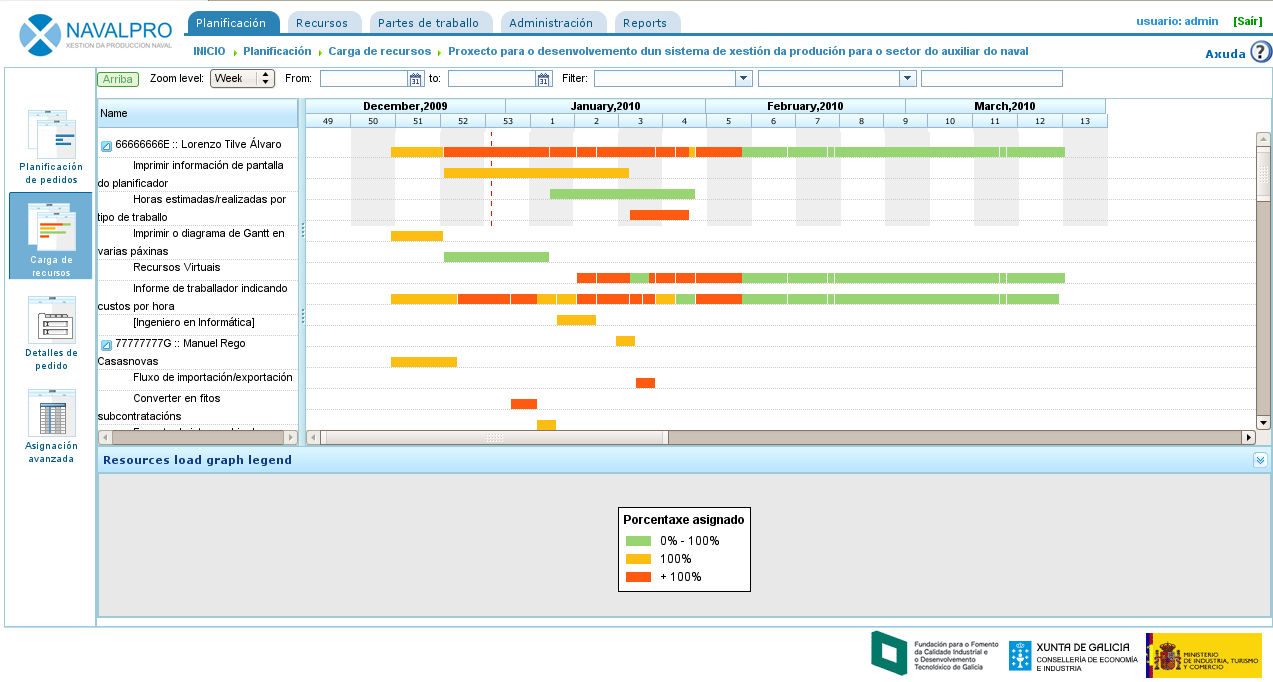The image size is (1273, 682).
Task: Open the second Filter dropdown arrow
Action: tap(907, 79)
